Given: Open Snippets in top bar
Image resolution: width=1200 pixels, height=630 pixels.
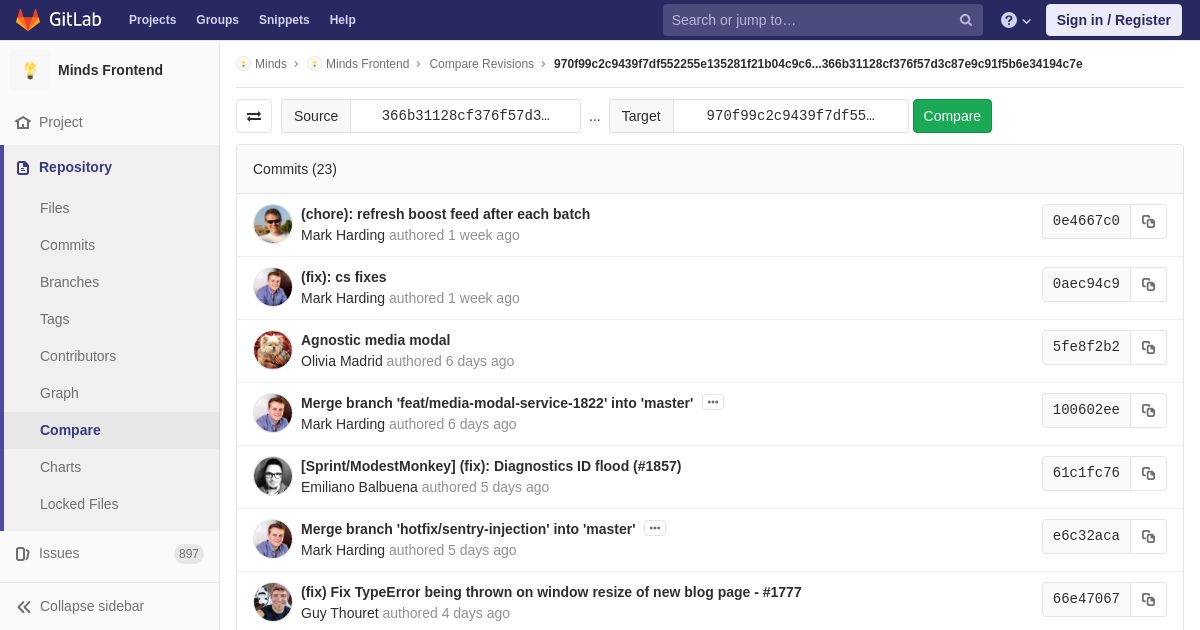Looking at the screenshot, I should pos(284,20).
